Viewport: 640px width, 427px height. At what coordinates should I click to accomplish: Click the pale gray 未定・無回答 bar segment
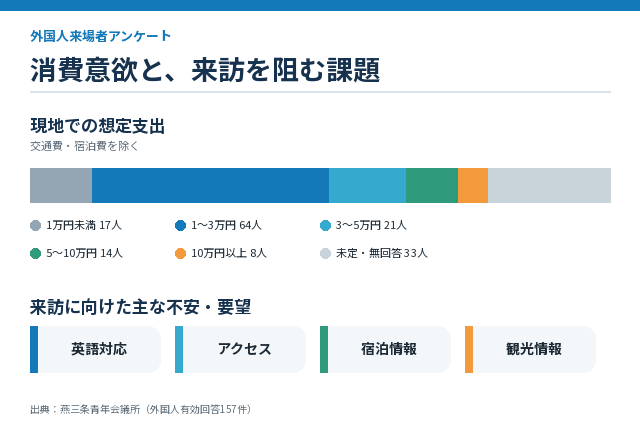(549, 185)
